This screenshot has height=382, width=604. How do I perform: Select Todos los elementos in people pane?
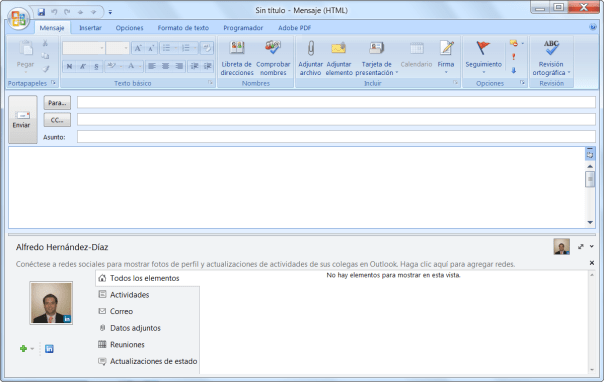coord(148,278)
